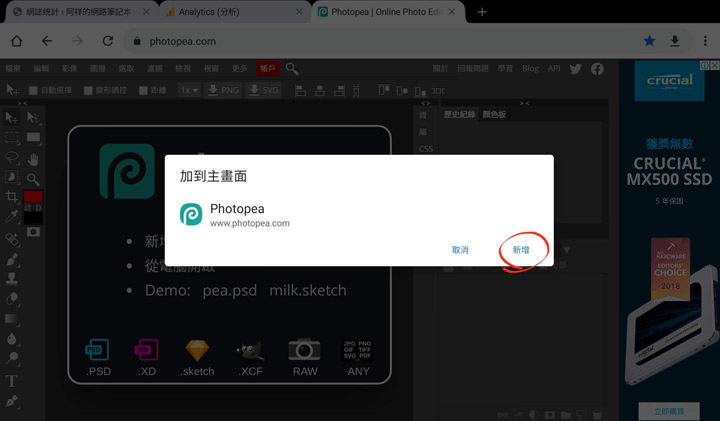Select the Crop tool
The height and width of the screenshot is (421, 720).
click(x=11, y=197)
